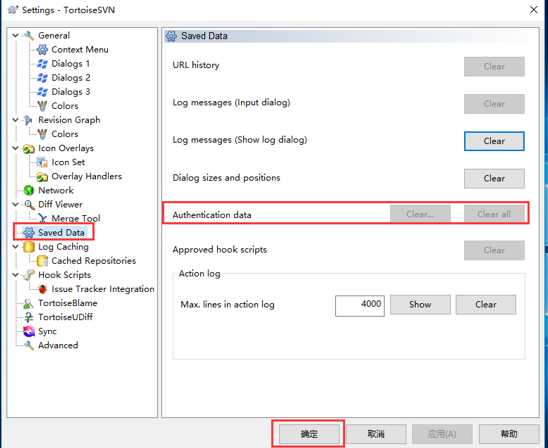
Task: Clear log messages for Show log dialog
Action: pos(494,141)
